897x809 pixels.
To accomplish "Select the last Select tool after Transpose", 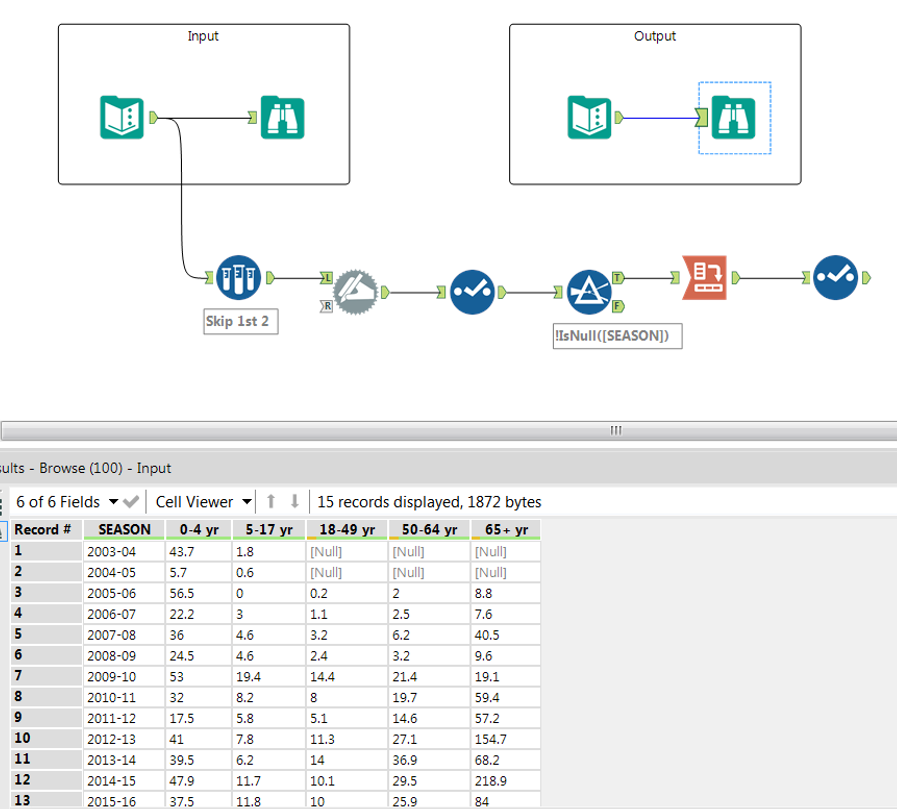I will [x=835, y=277].
